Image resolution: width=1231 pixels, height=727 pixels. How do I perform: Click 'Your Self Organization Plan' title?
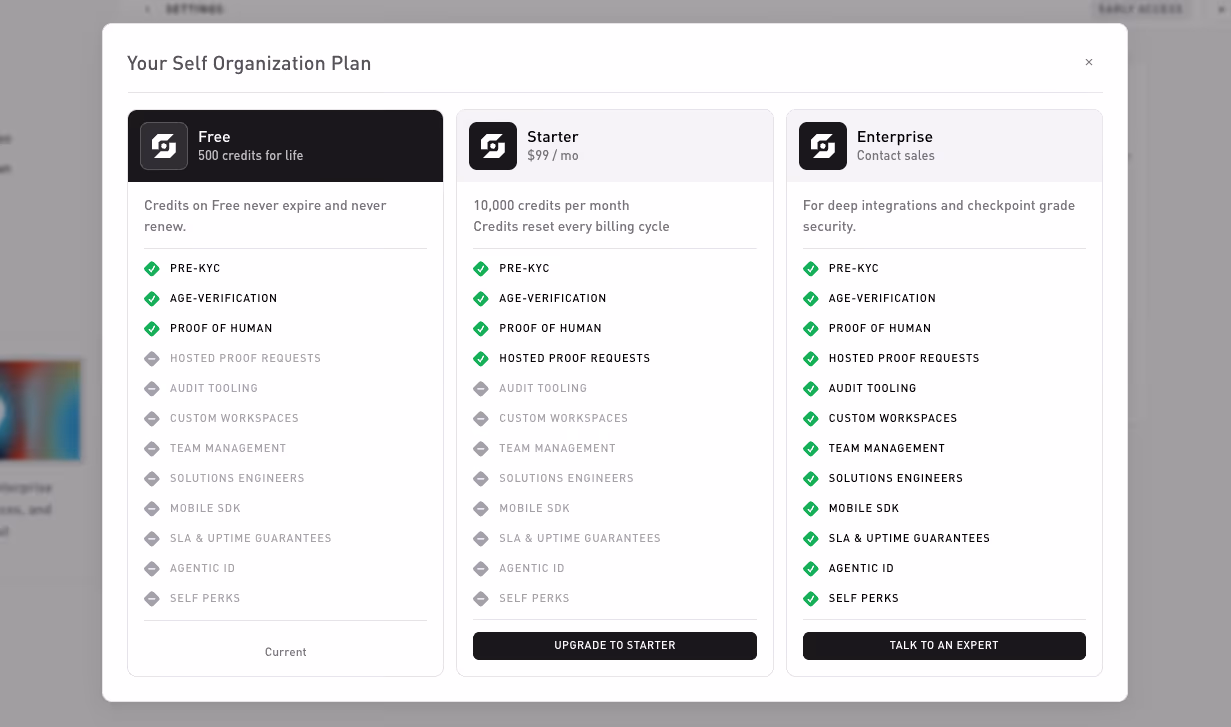point(249,63)
